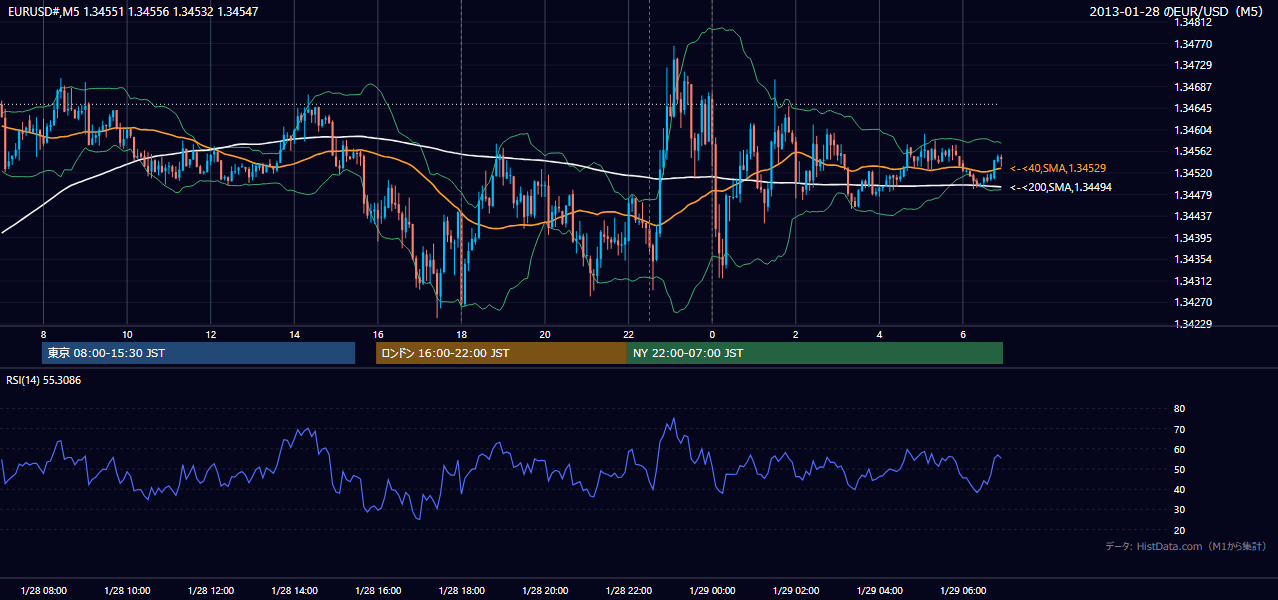1278x600 pixels.
Task: Click the 1/29 06:00 time label
Action: pos(962,590)
